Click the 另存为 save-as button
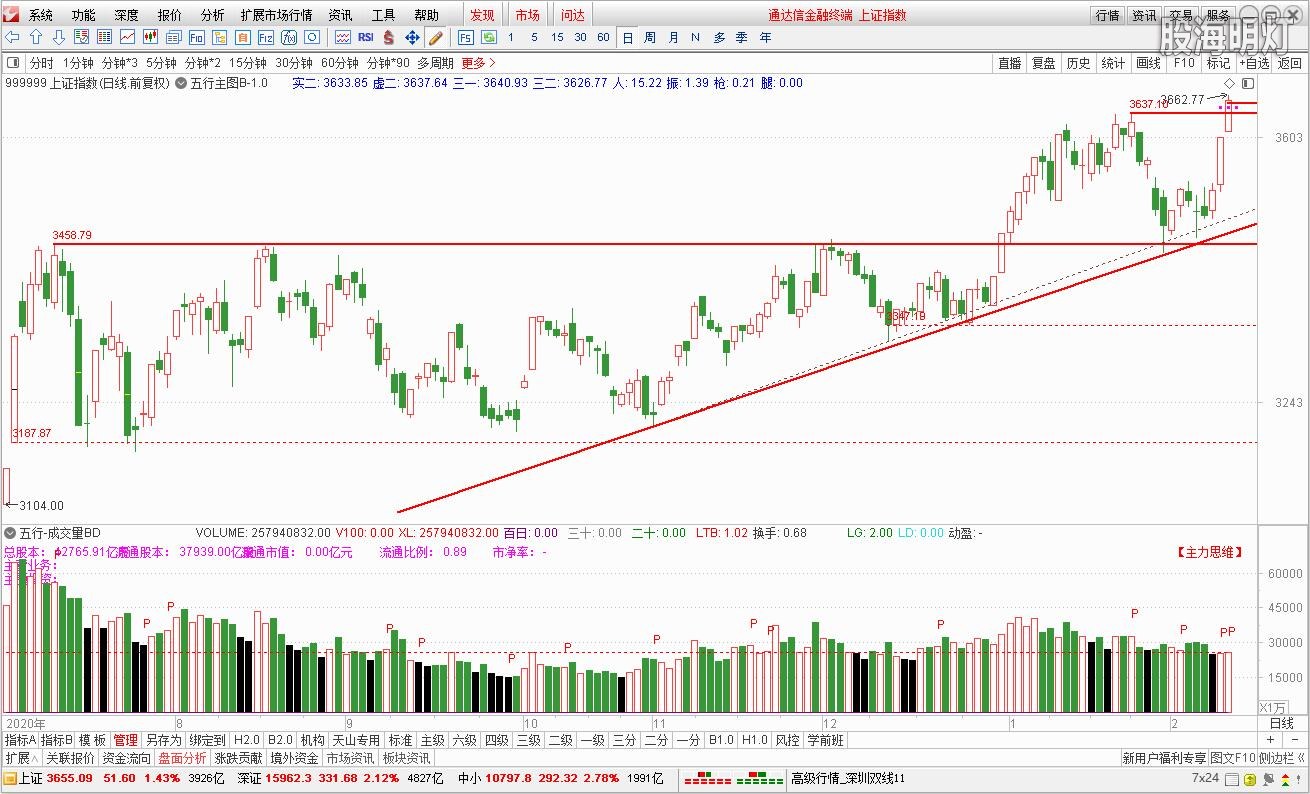 pyautogui.click(x=164, y=740)
